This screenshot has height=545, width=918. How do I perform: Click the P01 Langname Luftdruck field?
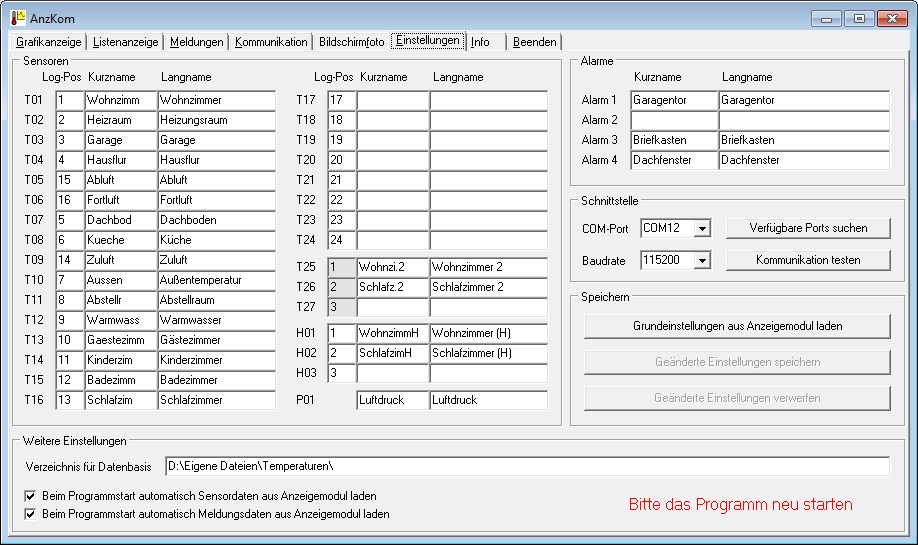[x=488, y=400]
